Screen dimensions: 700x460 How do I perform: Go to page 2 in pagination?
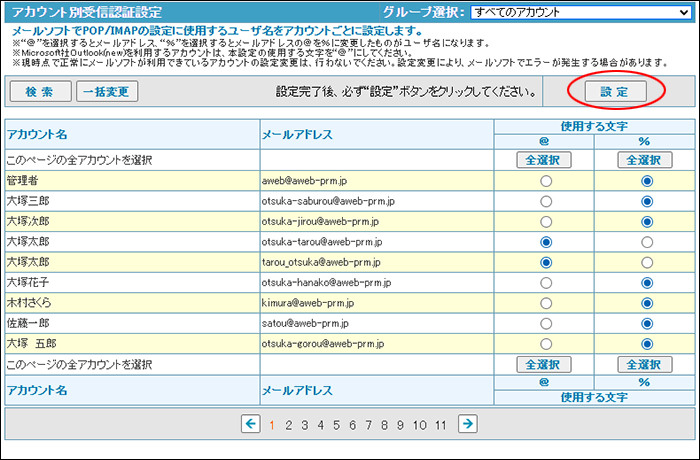(288, 425)
